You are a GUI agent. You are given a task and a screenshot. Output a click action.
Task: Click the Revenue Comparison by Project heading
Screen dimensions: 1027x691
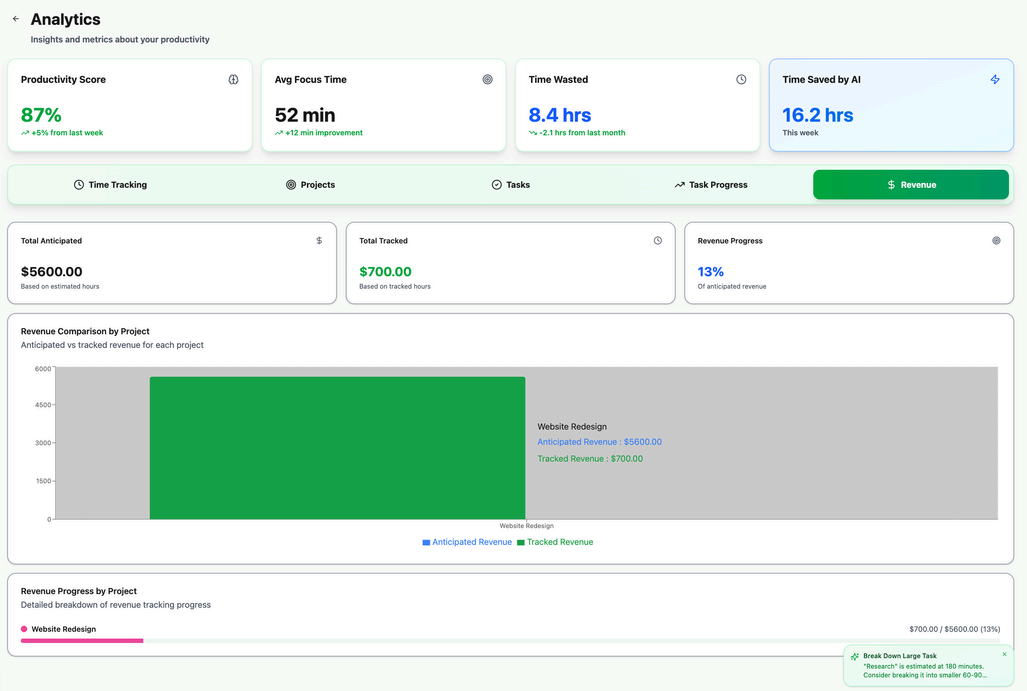(x=85, y=331)
